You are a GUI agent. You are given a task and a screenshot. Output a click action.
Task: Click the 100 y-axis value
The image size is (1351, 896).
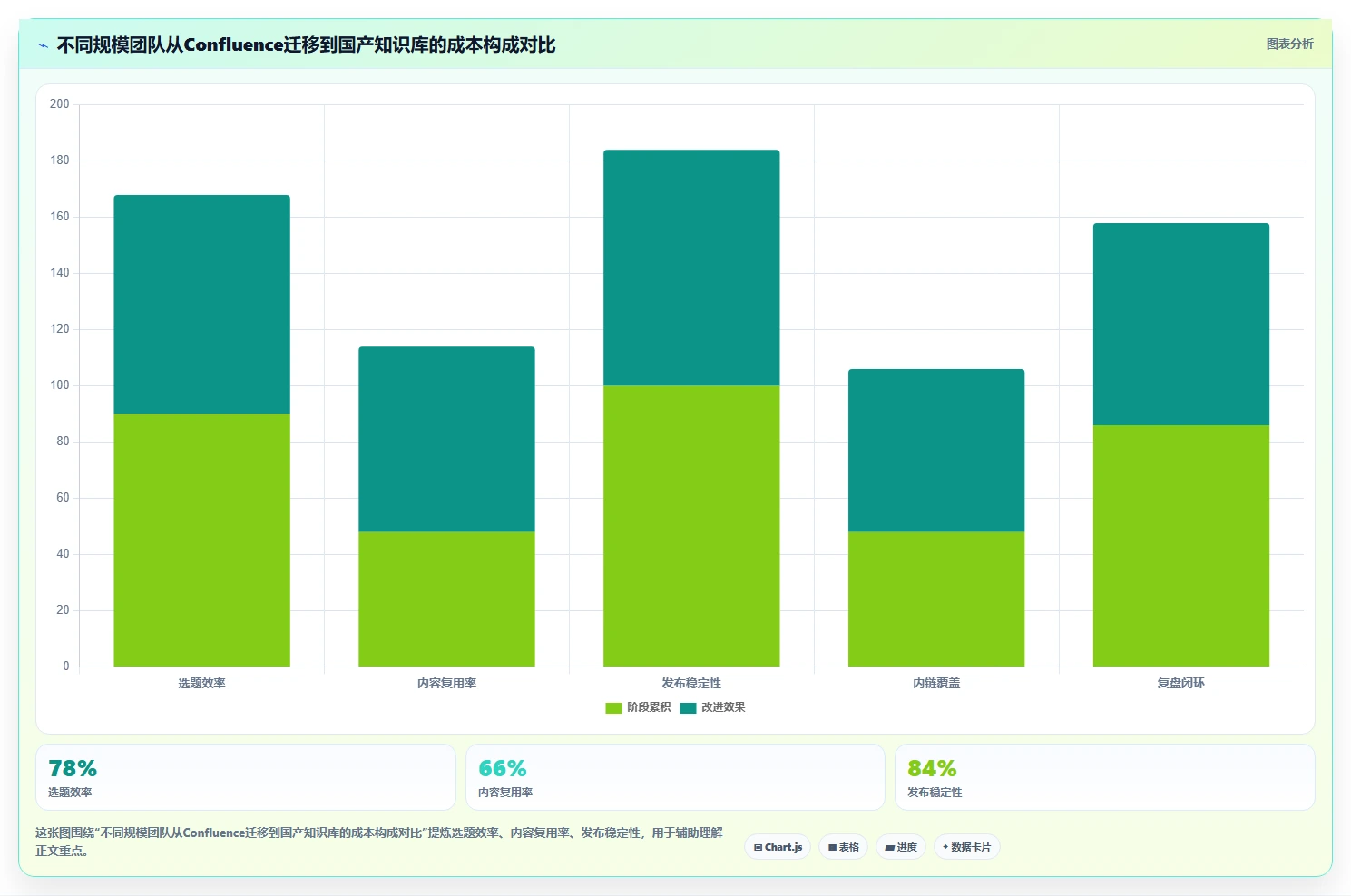59,385
